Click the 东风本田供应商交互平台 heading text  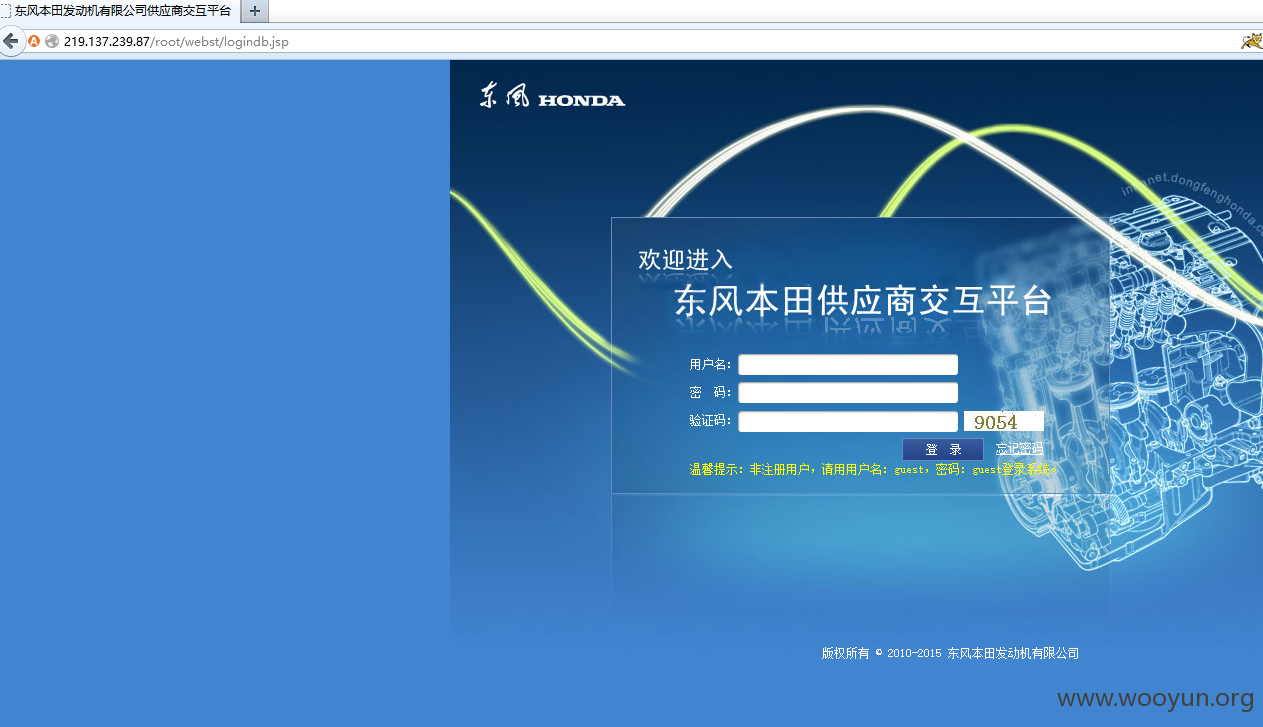click(x=863, y=301)
